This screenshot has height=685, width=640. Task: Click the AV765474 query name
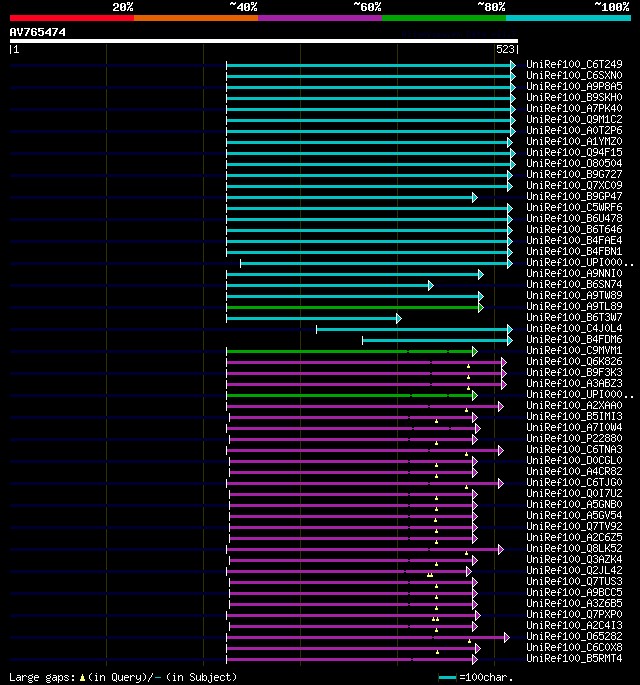tap(38, 32)
